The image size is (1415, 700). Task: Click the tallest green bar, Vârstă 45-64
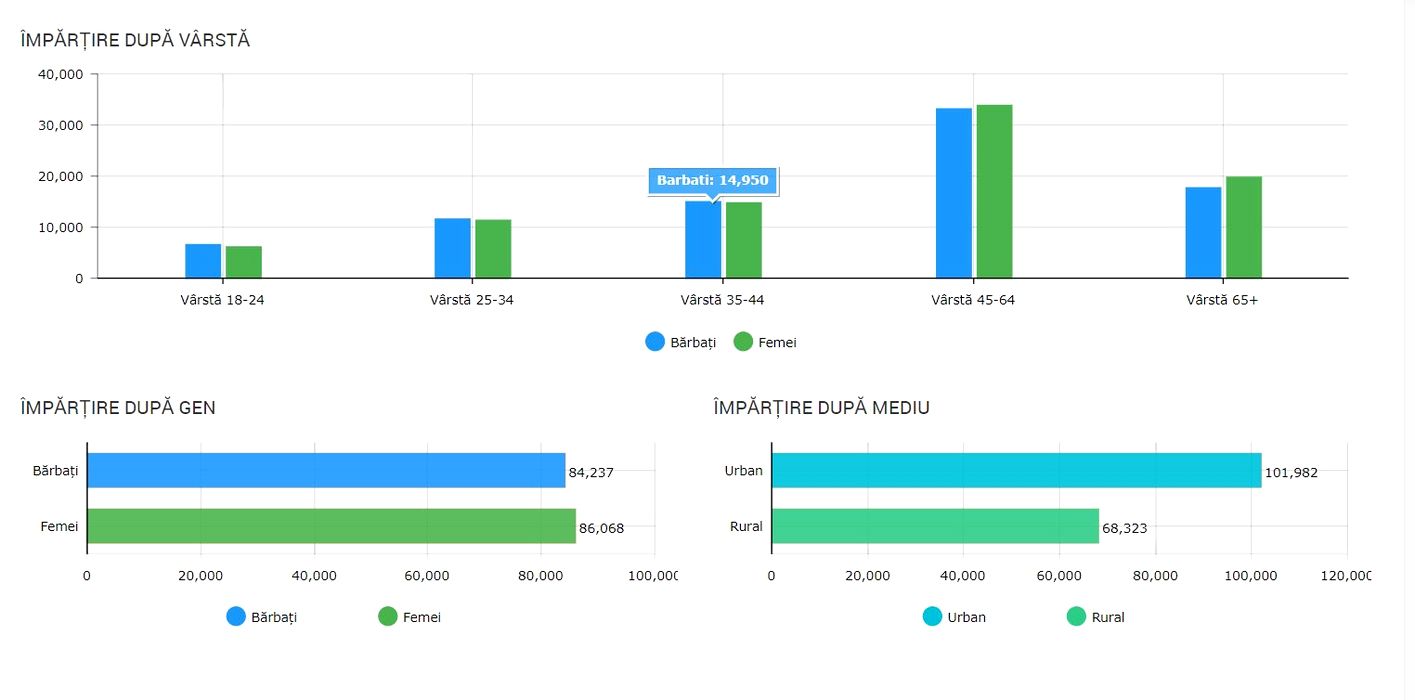pos(994,191)
